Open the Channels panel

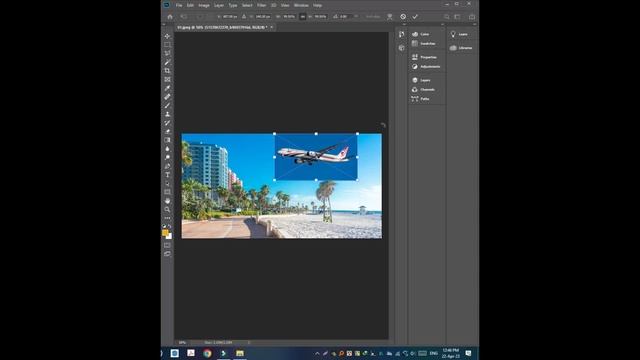[x=427, y=89]
